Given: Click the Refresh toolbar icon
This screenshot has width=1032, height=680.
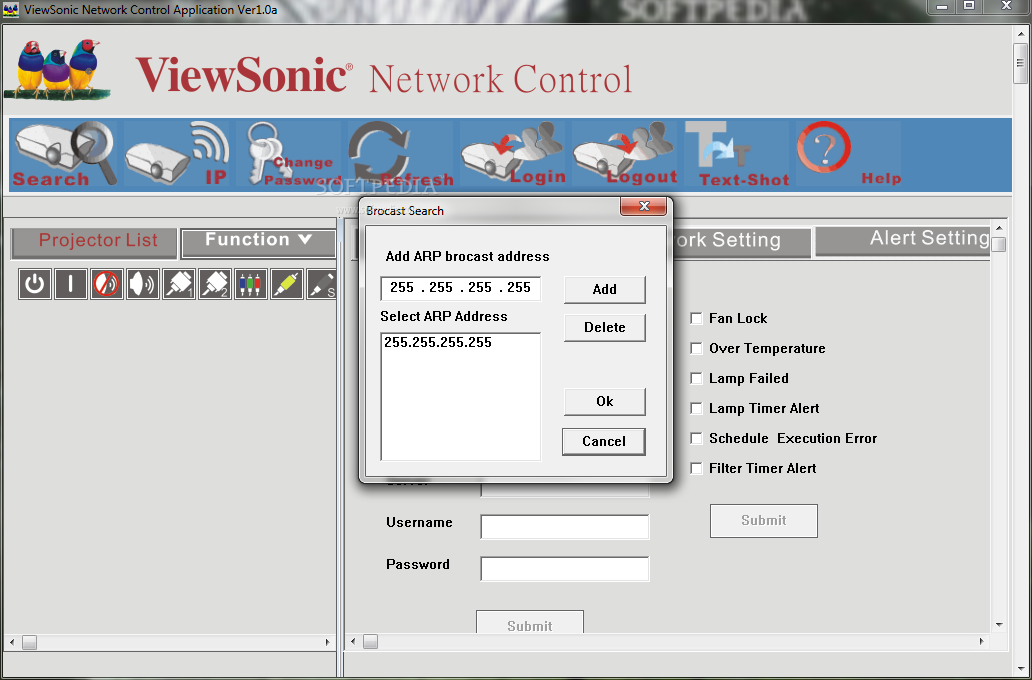Looking at the screenshot, I should (x=400, y=154).
